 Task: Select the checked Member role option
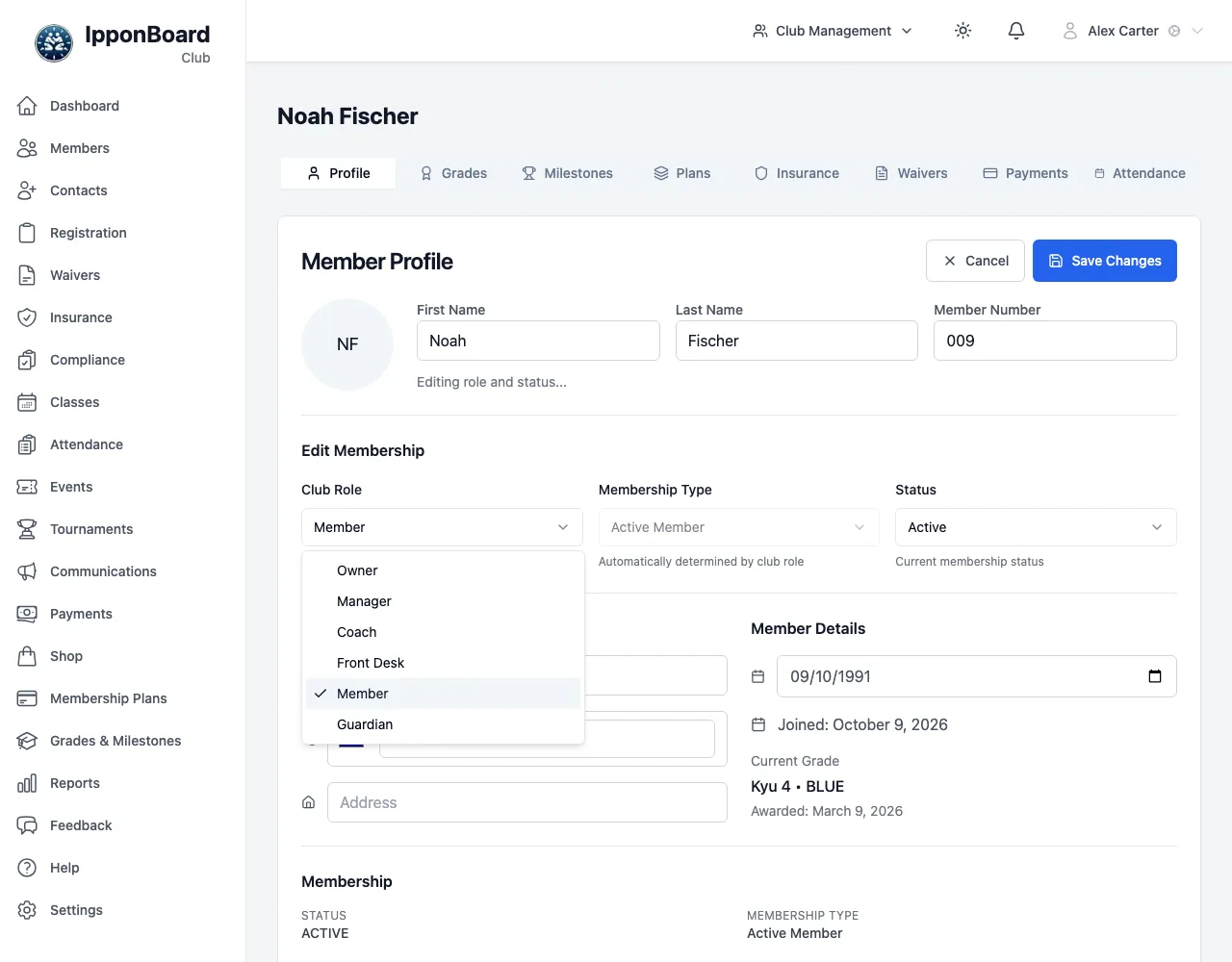pos(443,694)
